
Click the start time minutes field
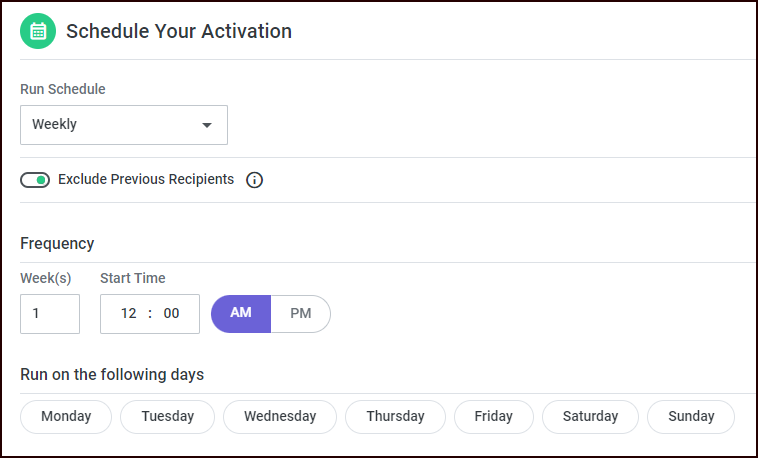pos(172,313)
